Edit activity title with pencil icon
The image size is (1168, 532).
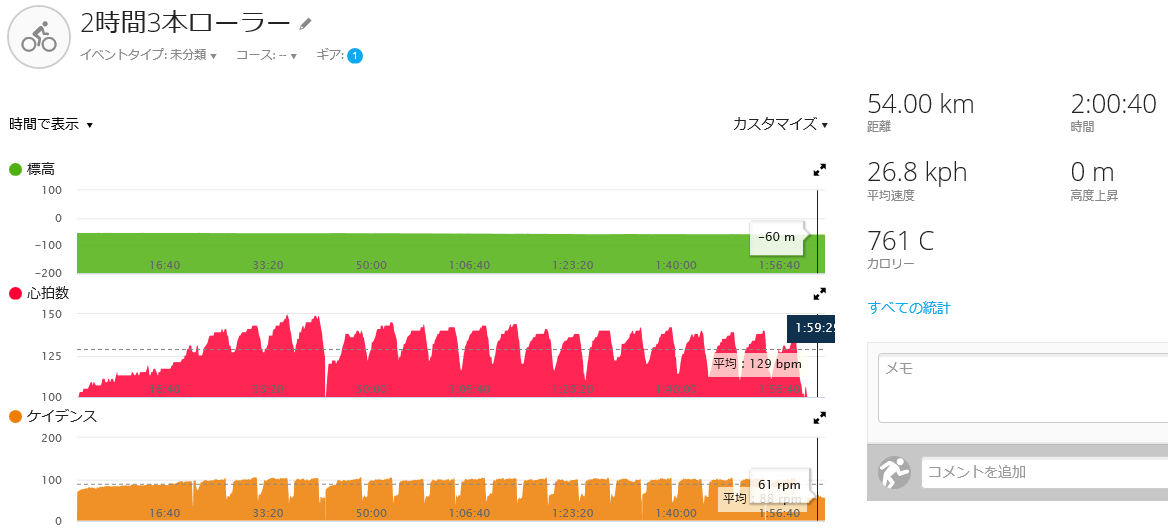click(x=305, y=24)
